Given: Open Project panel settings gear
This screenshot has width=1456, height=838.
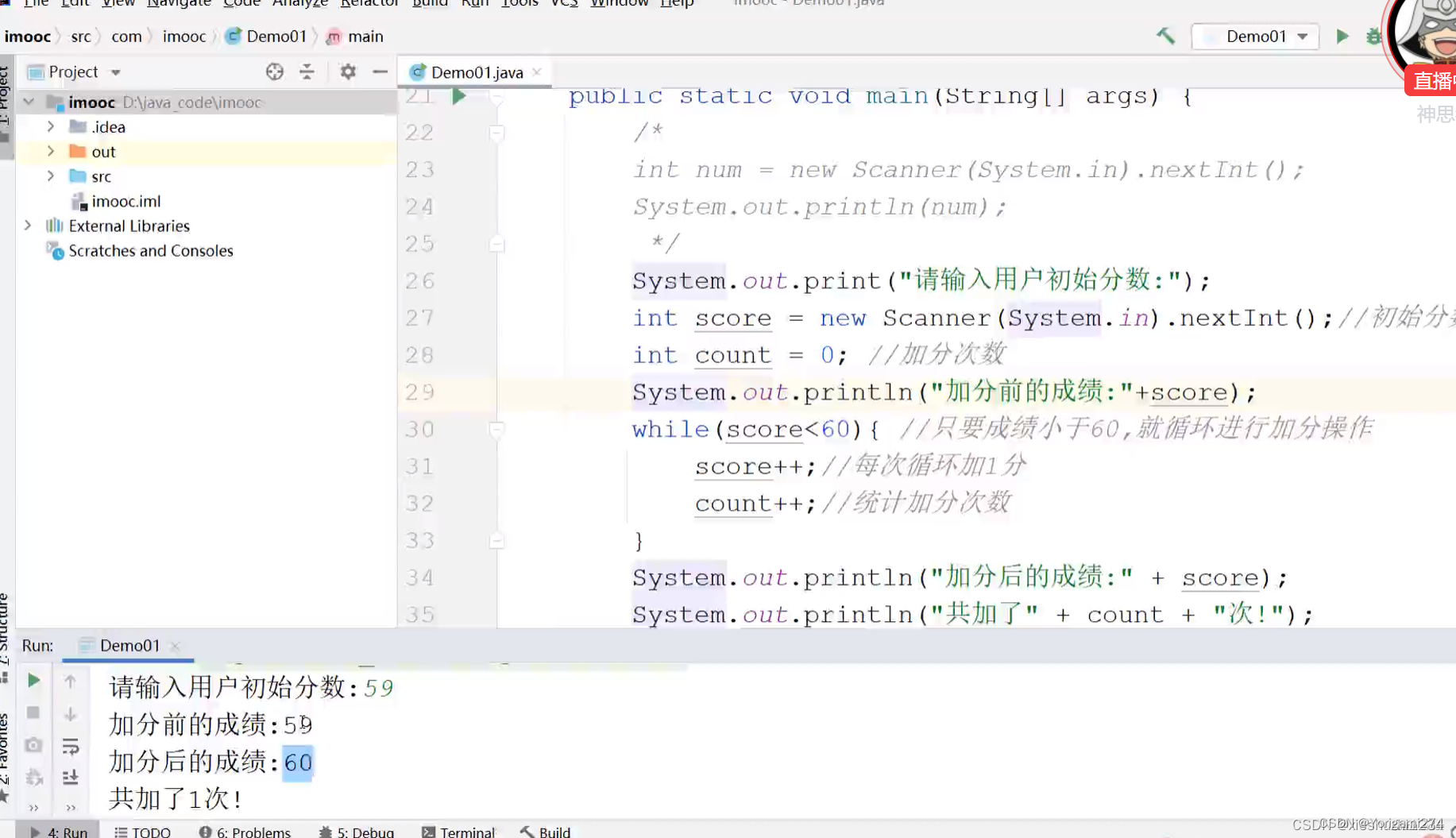Looking at the screenshot, I should coord(348,71).
